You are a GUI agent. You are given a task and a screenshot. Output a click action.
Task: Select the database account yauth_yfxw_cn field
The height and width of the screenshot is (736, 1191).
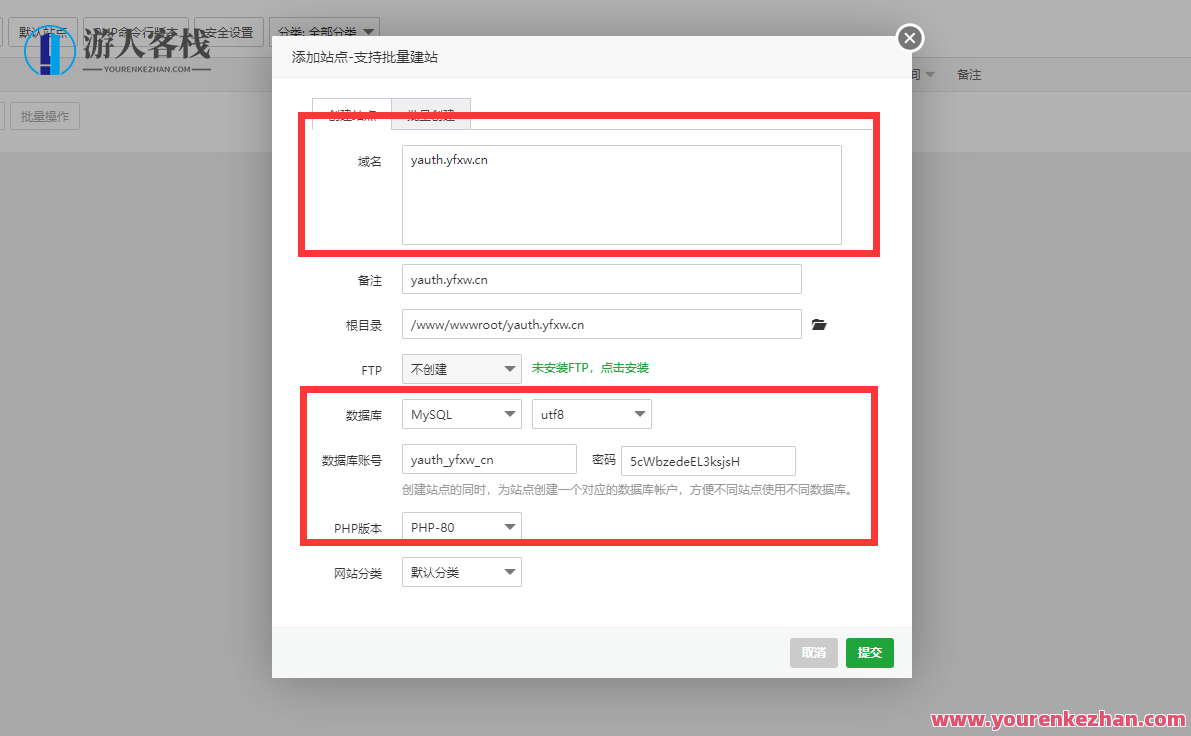(488, 459)
